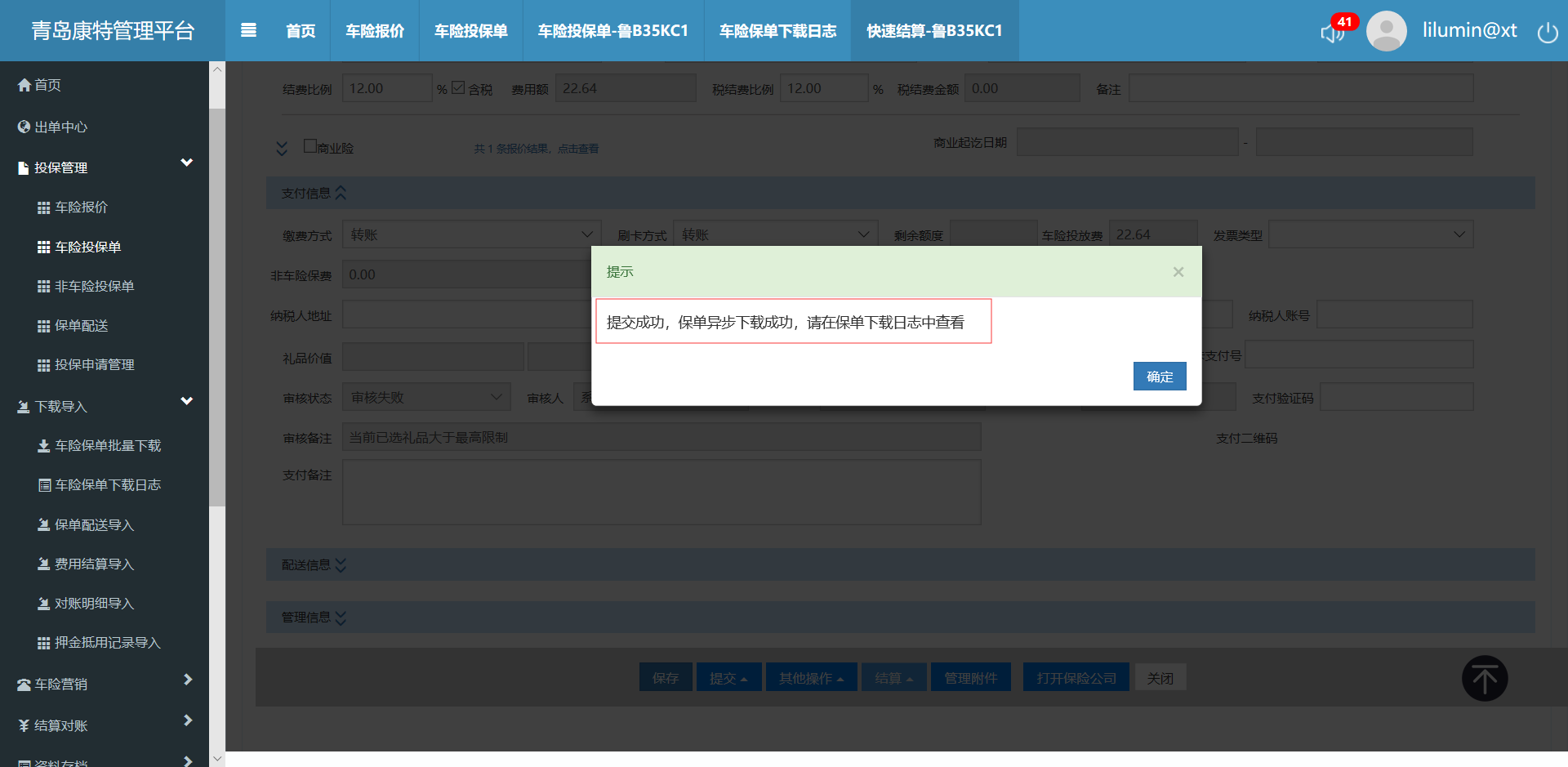Click the 保存 button

(666, 678)
